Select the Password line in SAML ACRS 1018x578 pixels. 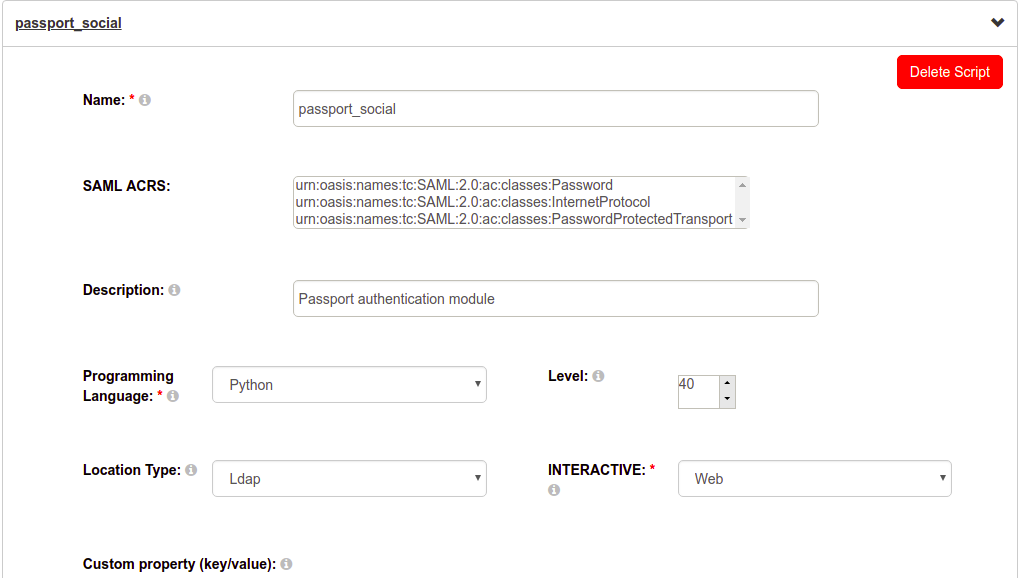coord(453,184)
